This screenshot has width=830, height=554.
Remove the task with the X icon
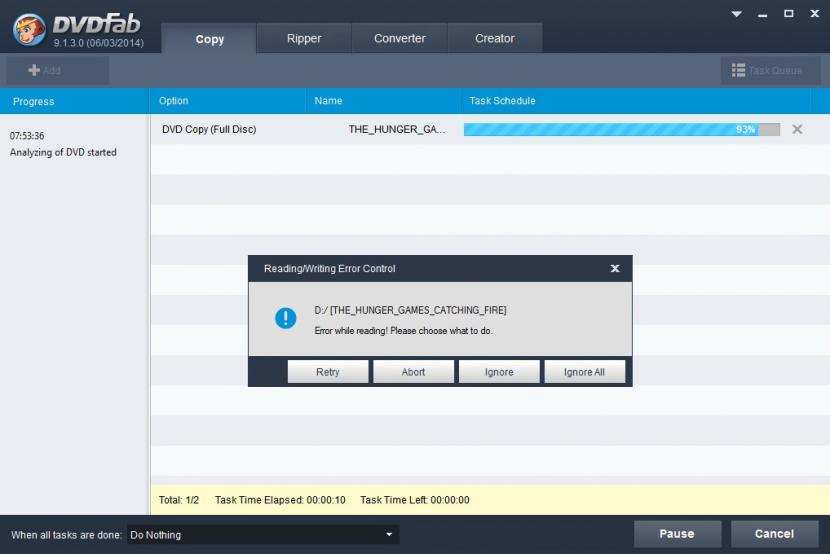[x=797, y=129]
